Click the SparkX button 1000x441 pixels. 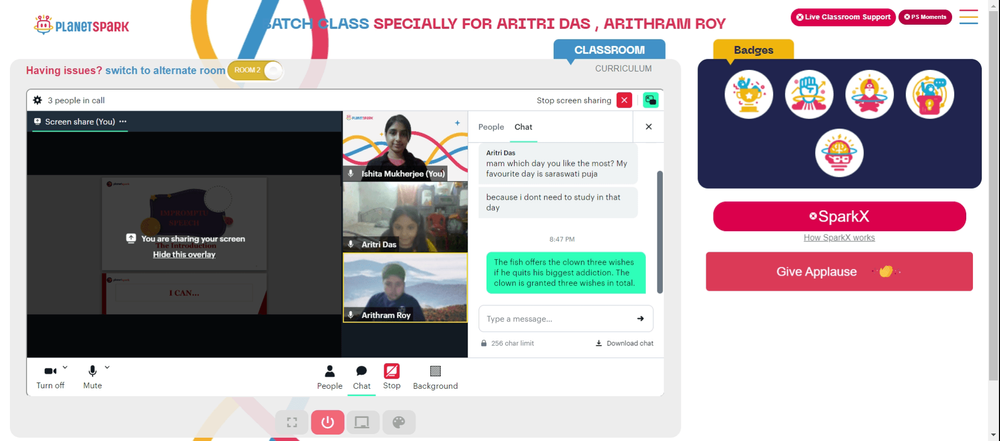(x=839, y=216)
